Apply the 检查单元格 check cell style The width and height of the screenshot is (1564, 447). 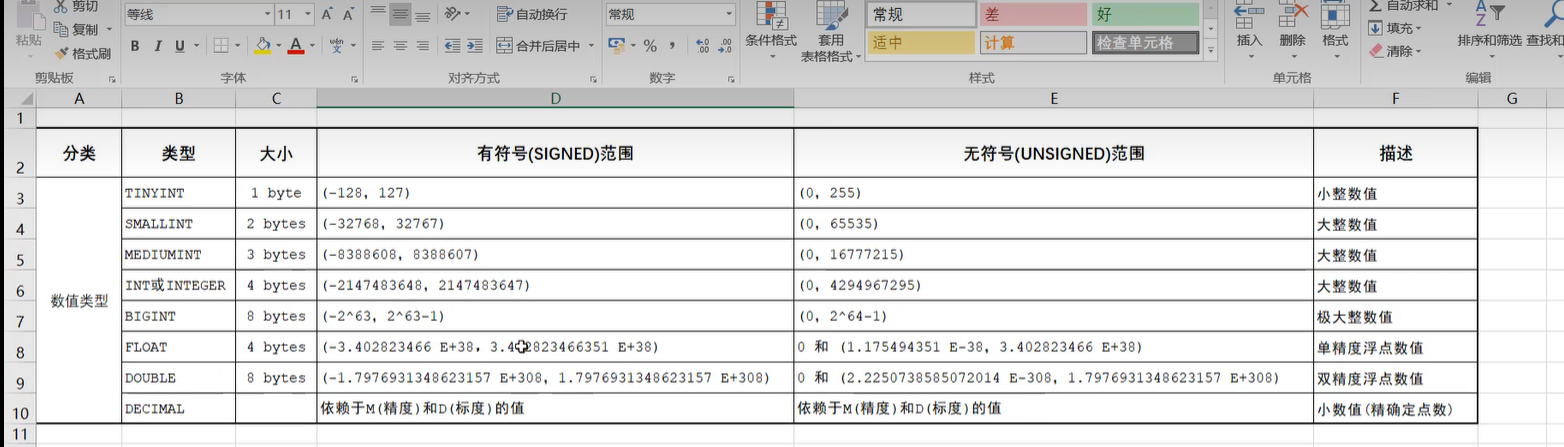(x=1145, y=43)
